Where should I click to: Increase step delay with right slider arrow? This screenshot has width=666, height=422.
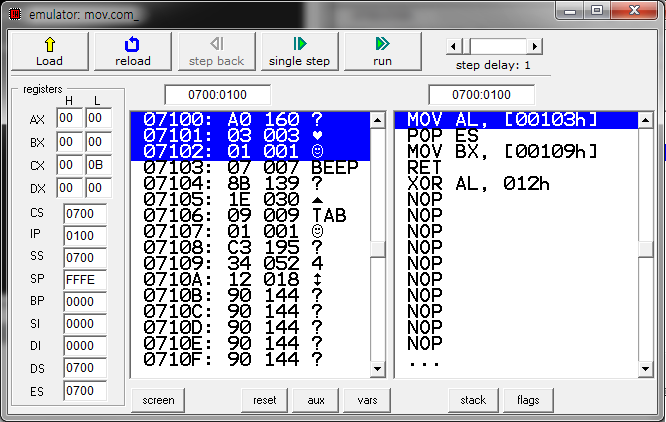point(535,46)
